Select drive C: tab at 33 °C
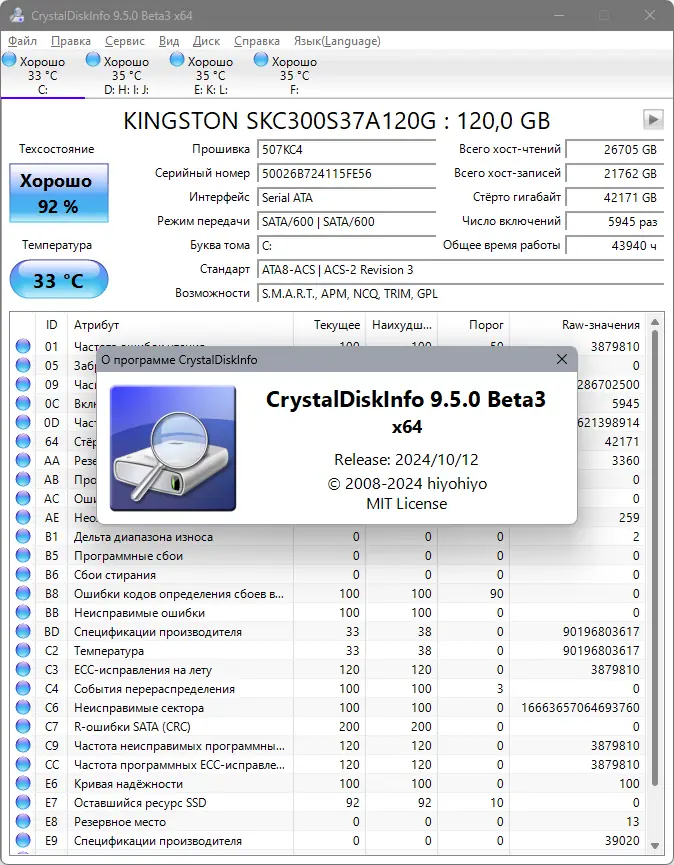The image size is (674, 865). coord(42,74)
